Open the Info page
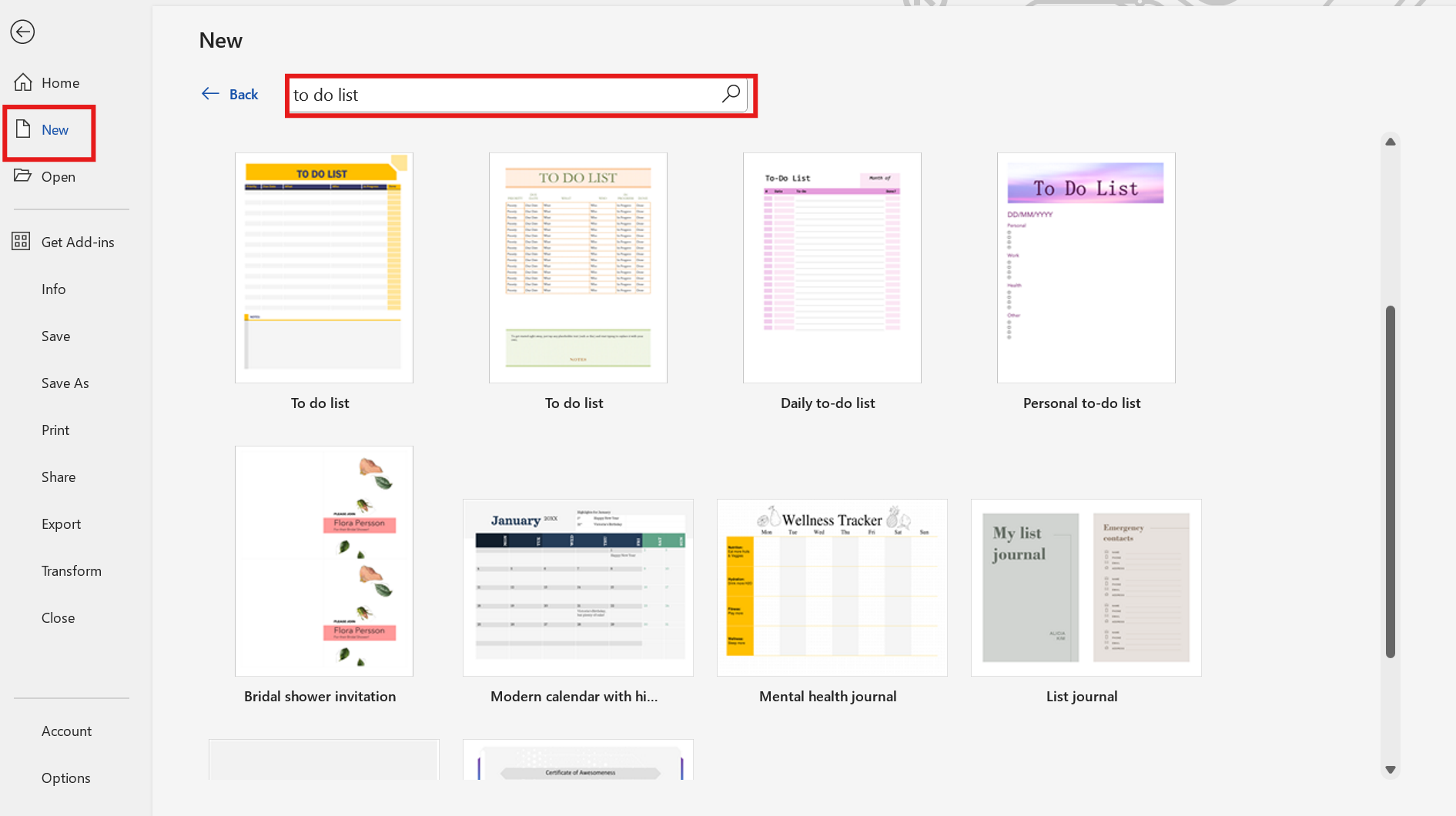 click(x=53, y=289)
